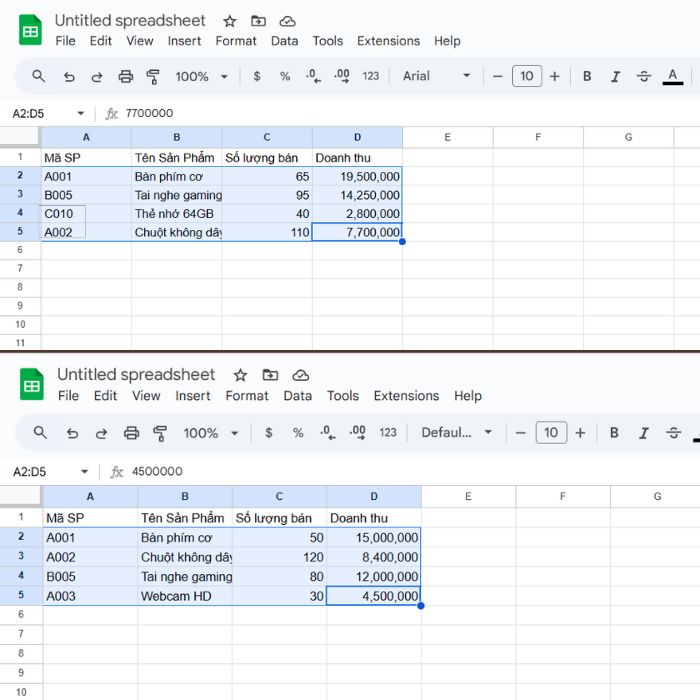
Task: Open the Insert menu in the top spreadsheet
Action: (x=184, y=41)
